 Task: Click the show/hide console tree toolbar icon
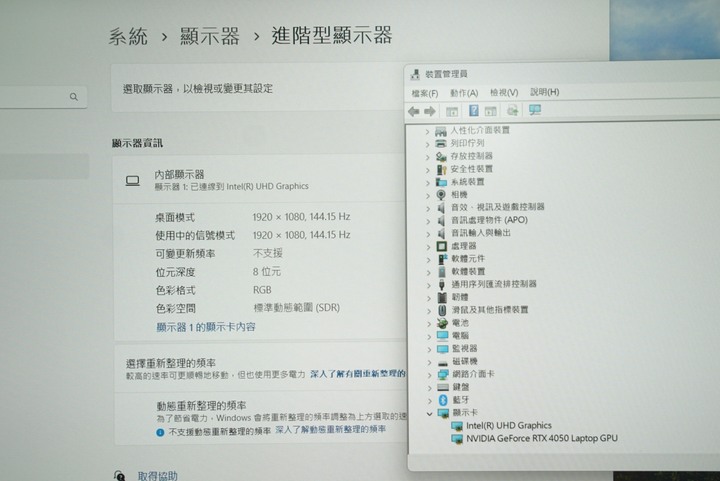click(452, 111)
